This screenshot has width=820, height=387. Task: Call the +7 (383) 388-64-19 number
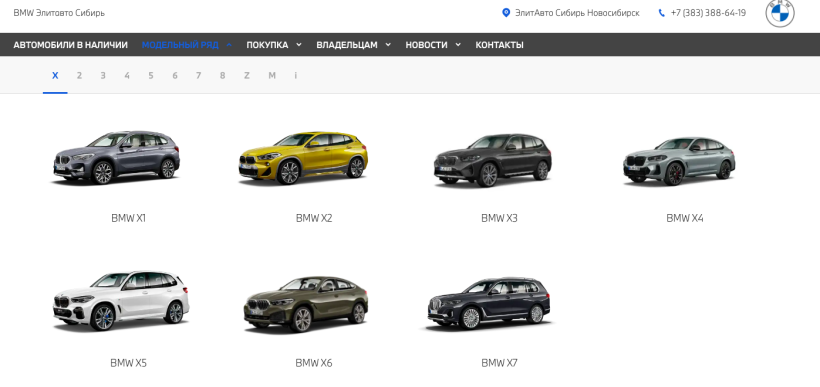pyautogui.click(x=708, y=13)
